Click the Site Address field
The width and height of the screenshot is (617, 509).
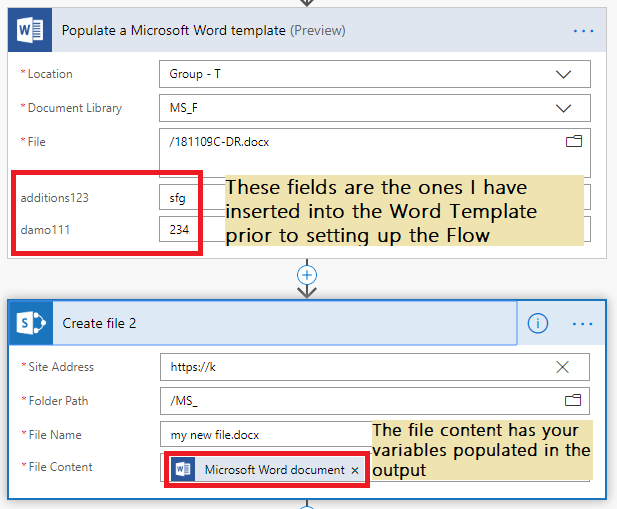click(x=375, y=367)
